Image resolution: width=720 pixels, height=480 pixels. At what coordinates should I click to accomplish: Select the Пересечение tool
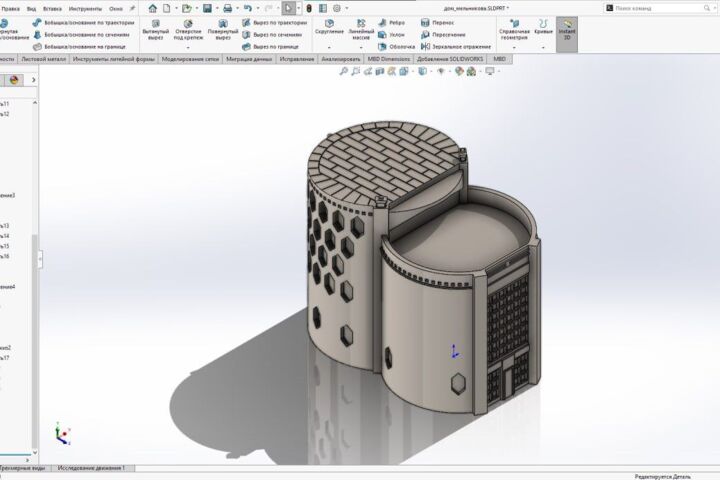[x=444, y=34]
